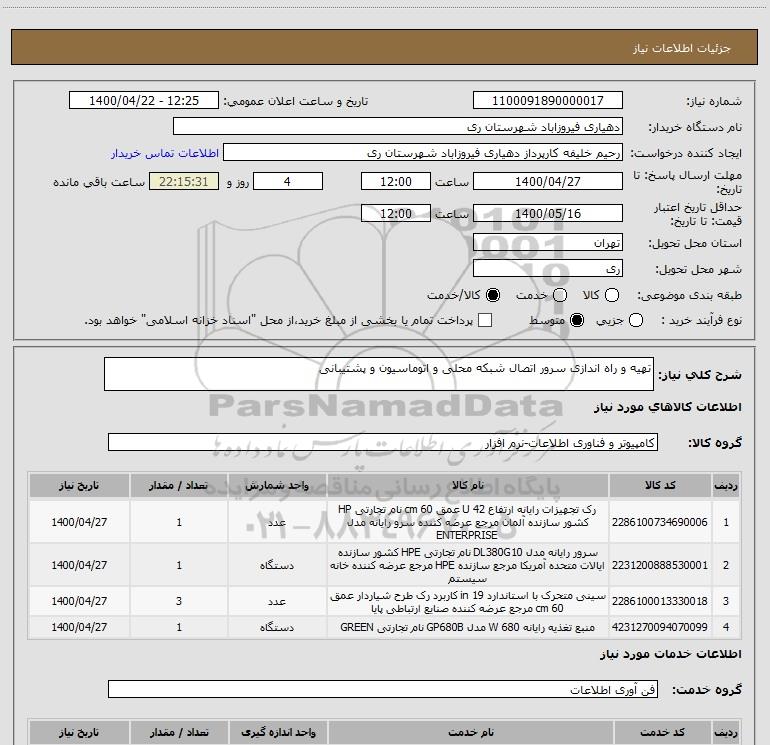The width and height of the screenshot is (770, 745).
Task: Click the response deadline date 1400/04/27 field
Action: click(548, 181)
